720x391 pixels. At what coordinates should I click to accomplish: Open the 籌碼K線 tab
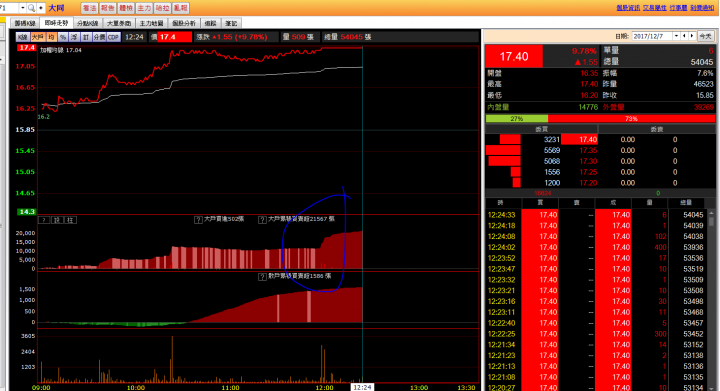coord(25,23)
